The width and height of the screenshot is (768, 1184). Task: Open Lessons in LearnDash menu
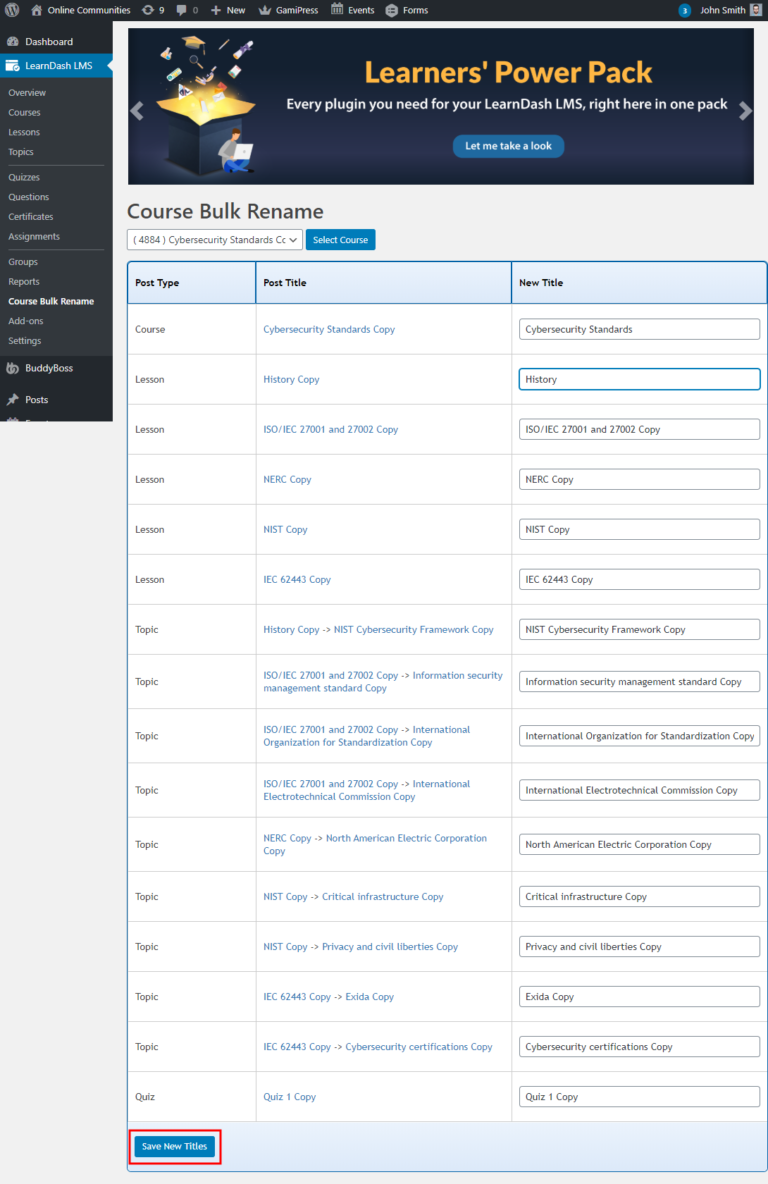(x=24, y=132)
